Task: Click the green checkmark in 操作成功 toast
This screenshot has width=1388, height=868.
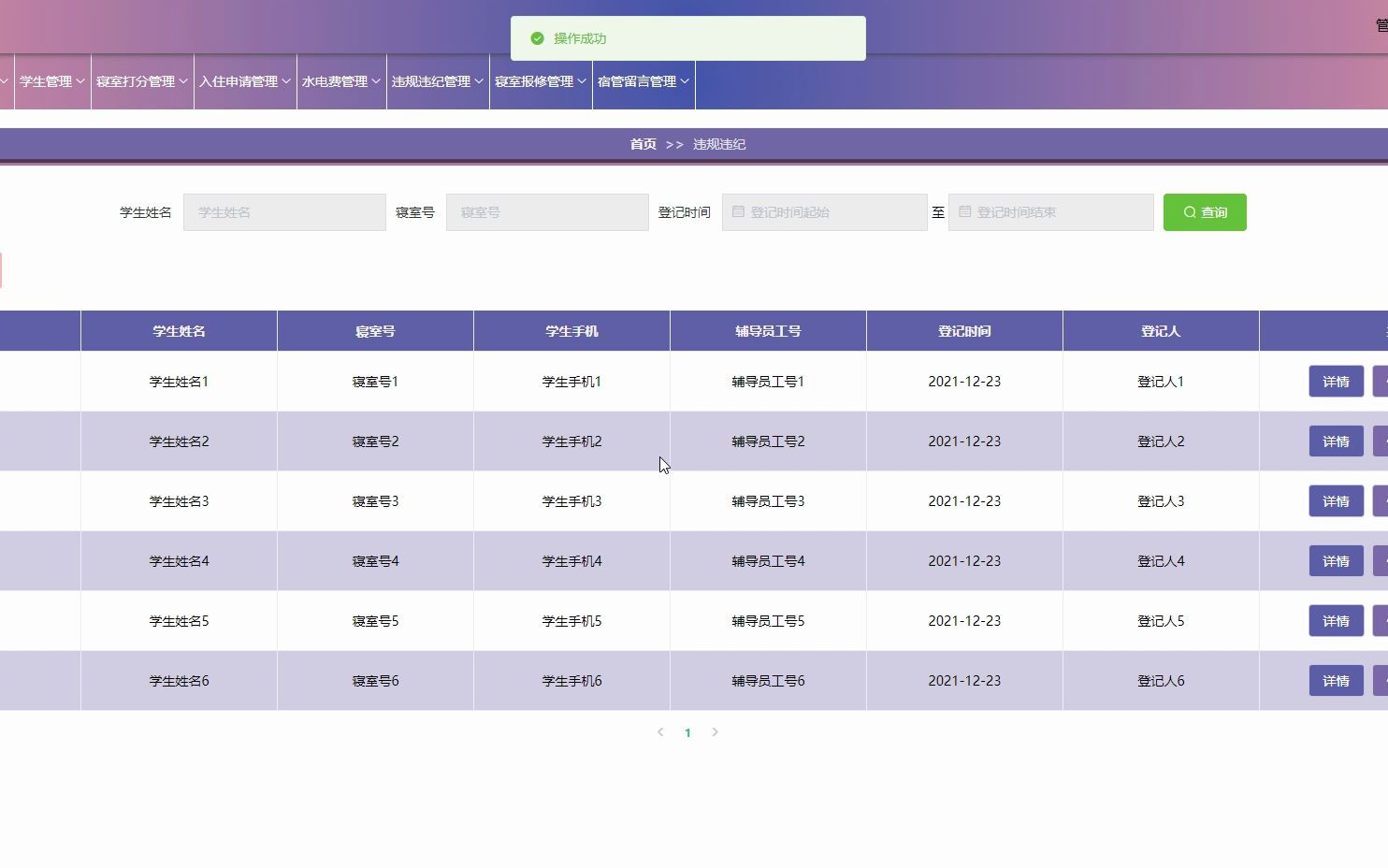Action: pyautogui.click(x=536, y=38)
